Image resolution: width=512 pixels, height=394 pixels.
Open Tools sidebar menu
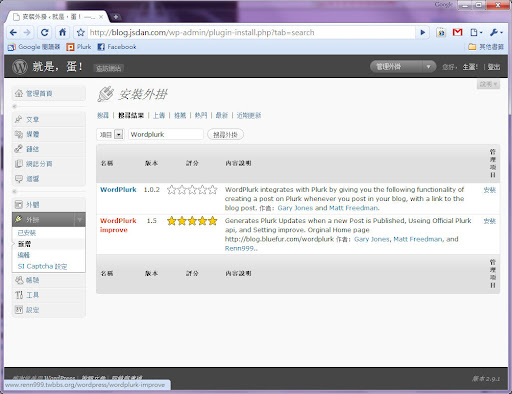(49, 295)
